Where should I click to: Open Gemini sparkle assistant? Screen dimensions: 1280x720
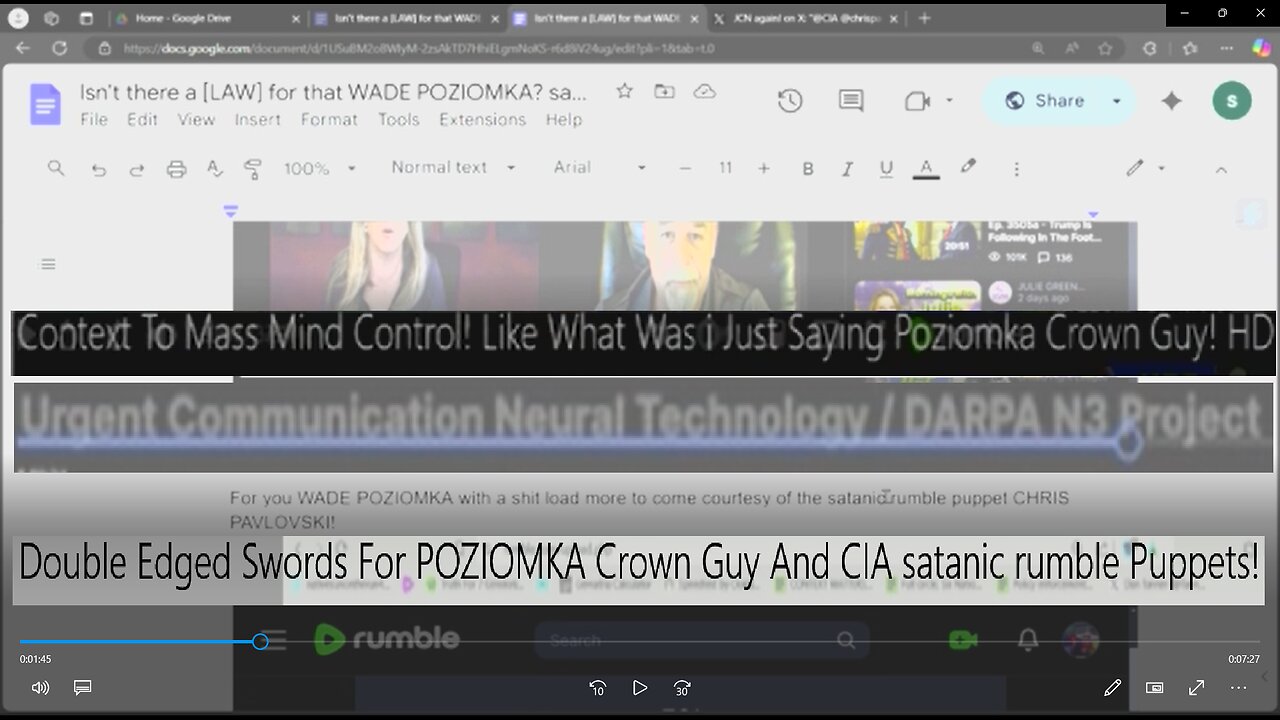coord(1171,101)
